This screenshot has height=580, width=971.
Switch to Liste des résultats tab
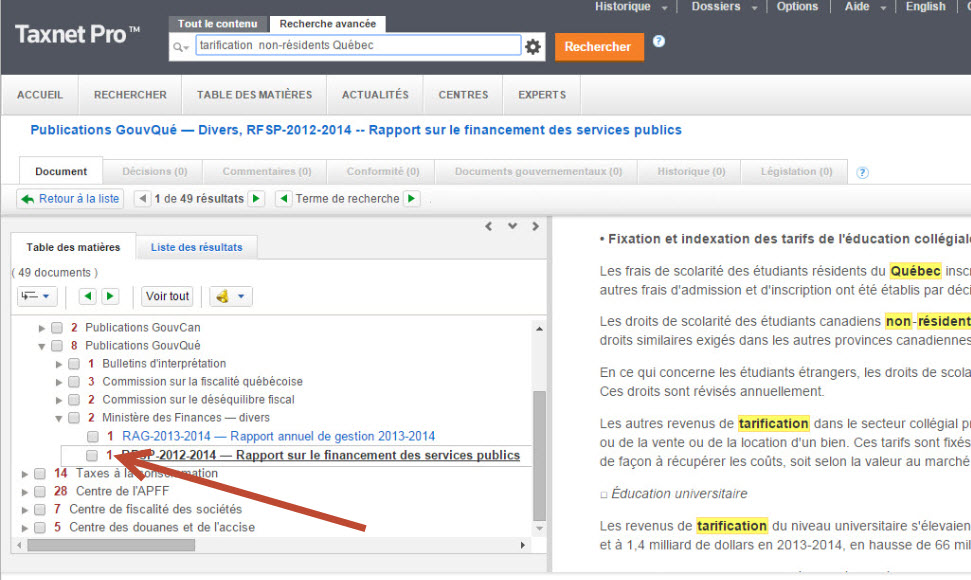tap(196, 247)
